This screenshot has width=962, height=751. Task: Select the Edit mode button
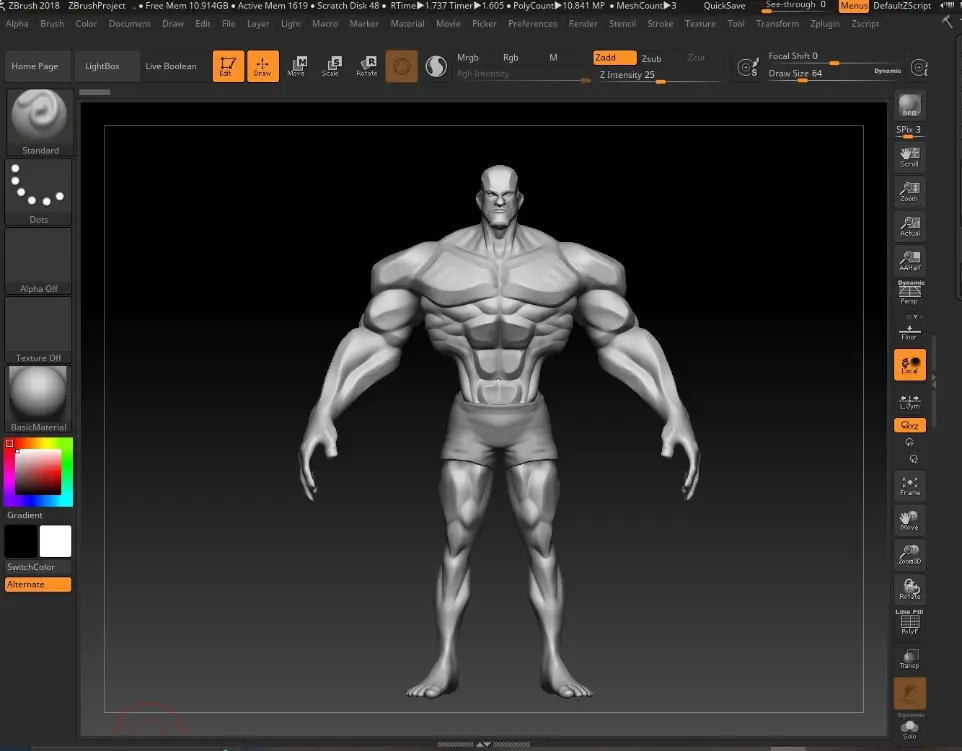pyautogui.click(x=228, y=66)
